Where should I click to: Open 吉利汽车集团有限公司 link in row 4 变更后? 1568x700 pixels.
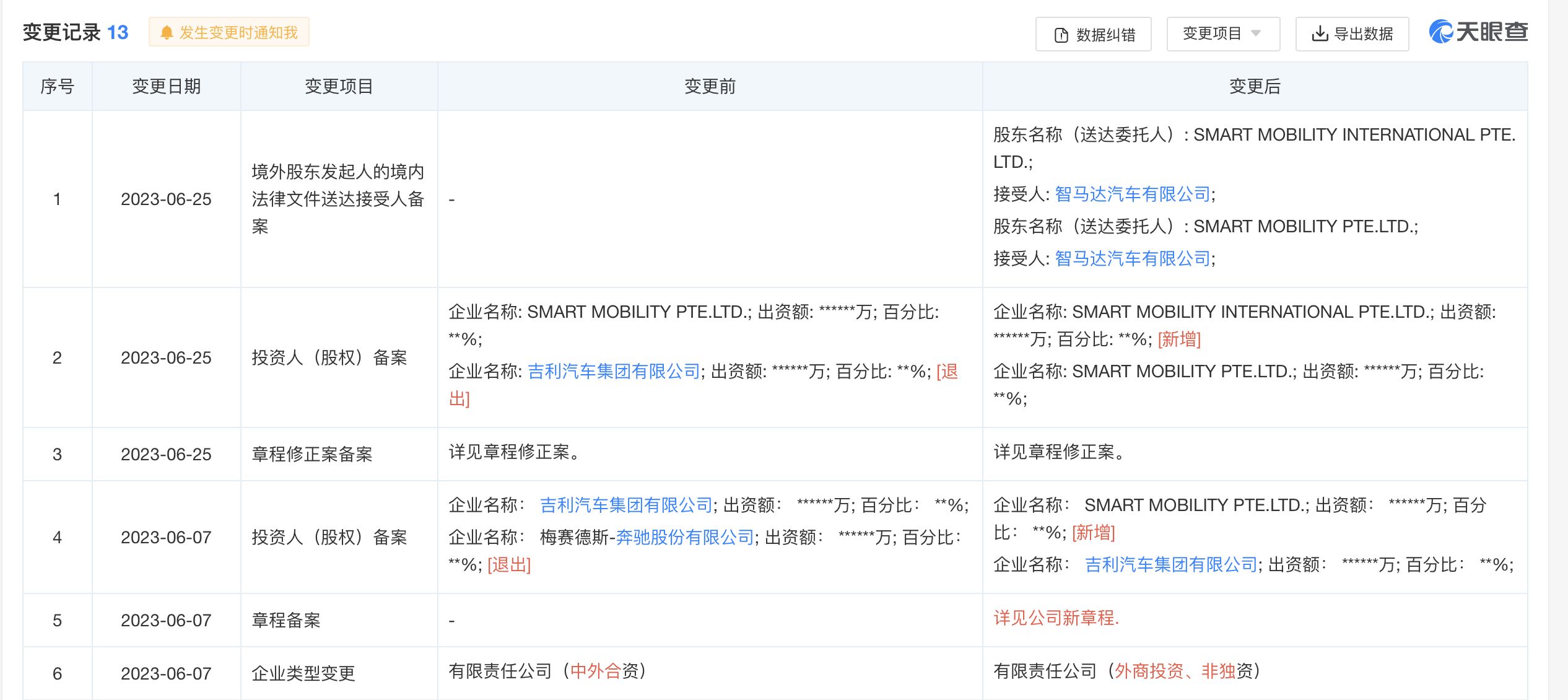pos(1171,565)
